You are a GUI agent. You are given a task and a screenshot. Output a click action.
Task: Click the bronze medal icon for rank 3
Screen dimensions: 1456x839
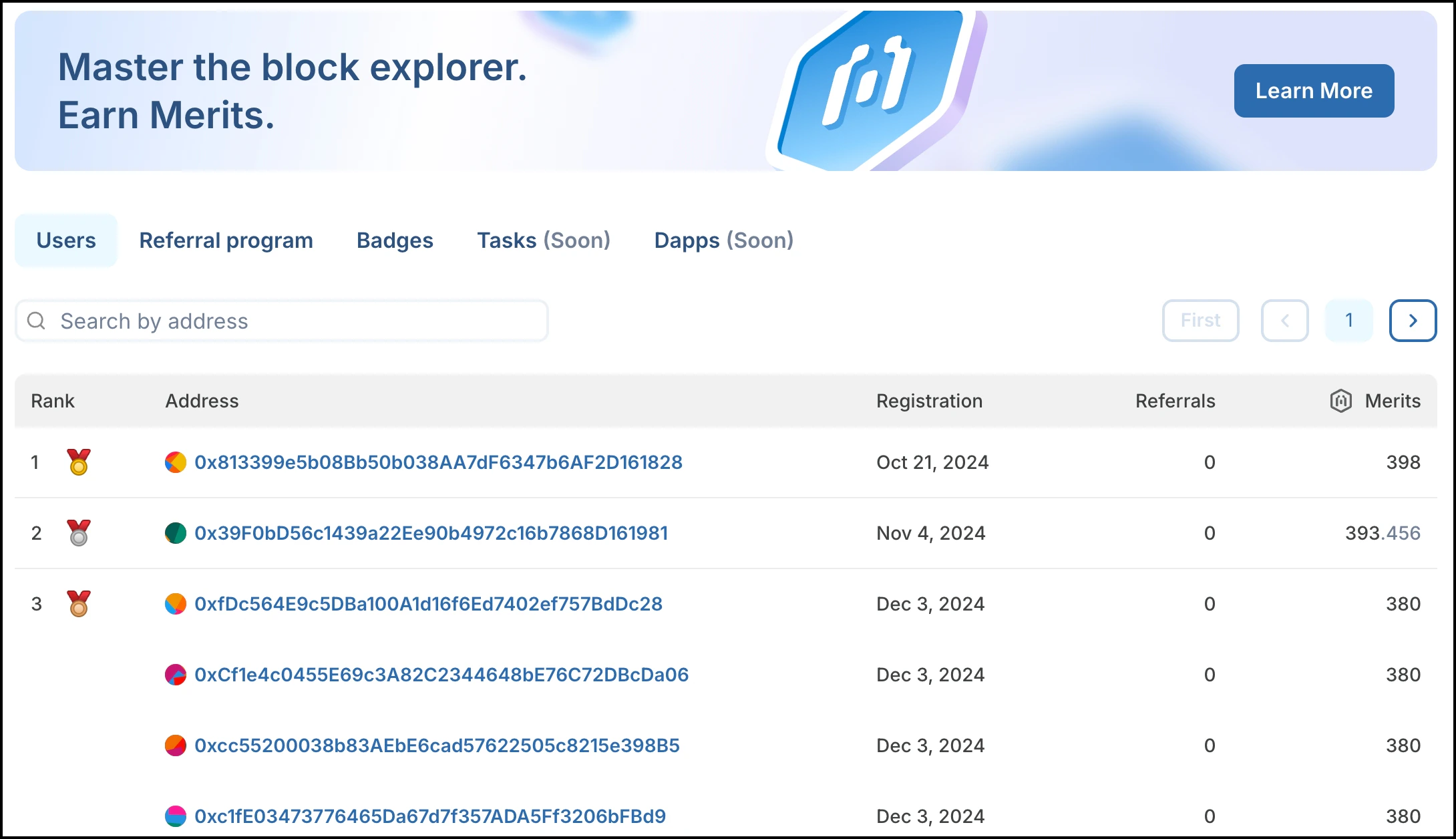click(x=79, y=604)
